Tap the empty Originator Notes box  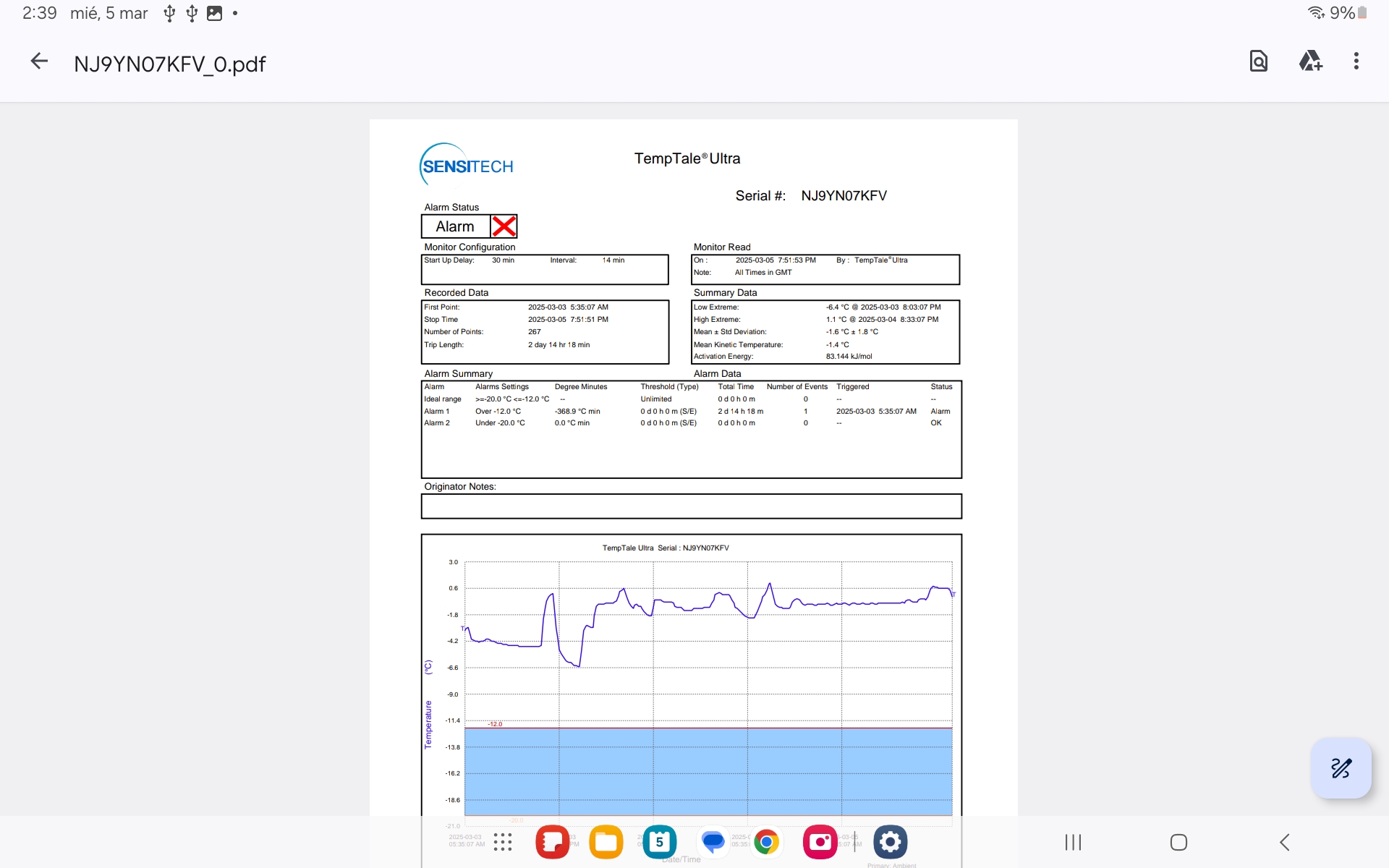coord(692,506)
